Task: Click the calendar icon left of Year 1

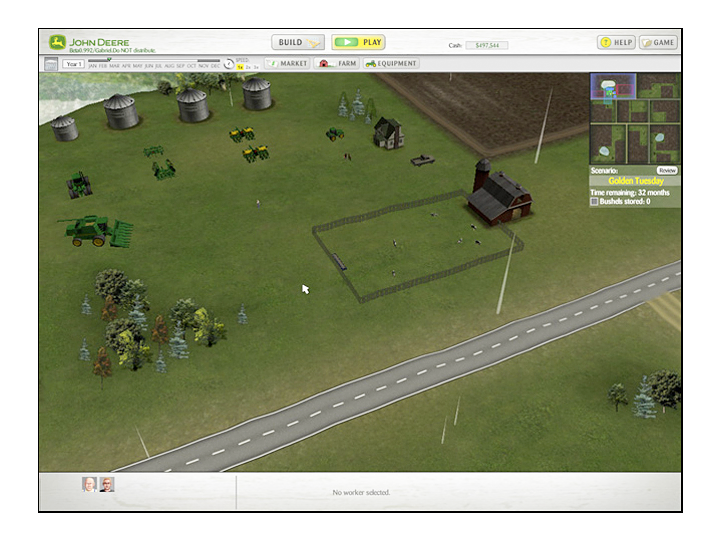Action: coord(51,64)
